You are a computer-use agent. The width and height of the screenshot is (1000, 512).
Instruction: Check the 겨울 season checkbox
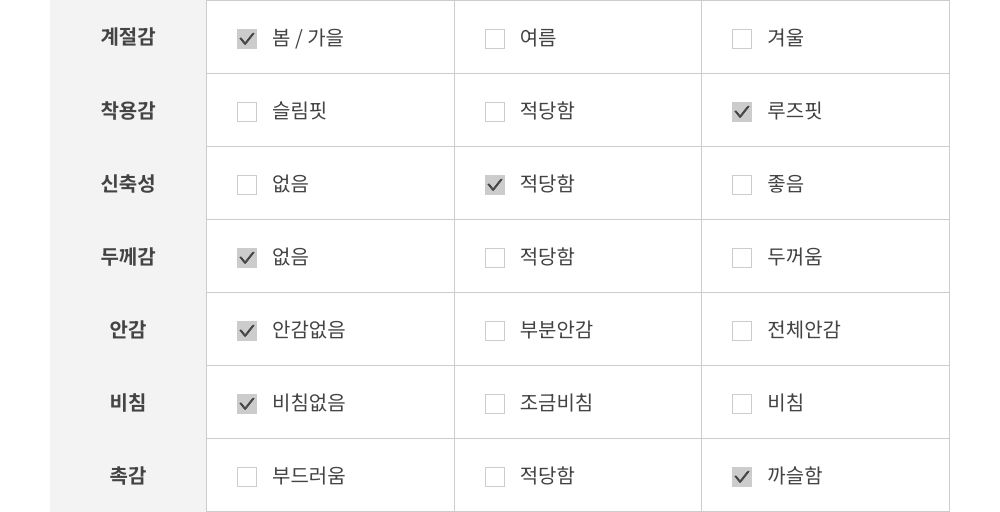point(742,39)
